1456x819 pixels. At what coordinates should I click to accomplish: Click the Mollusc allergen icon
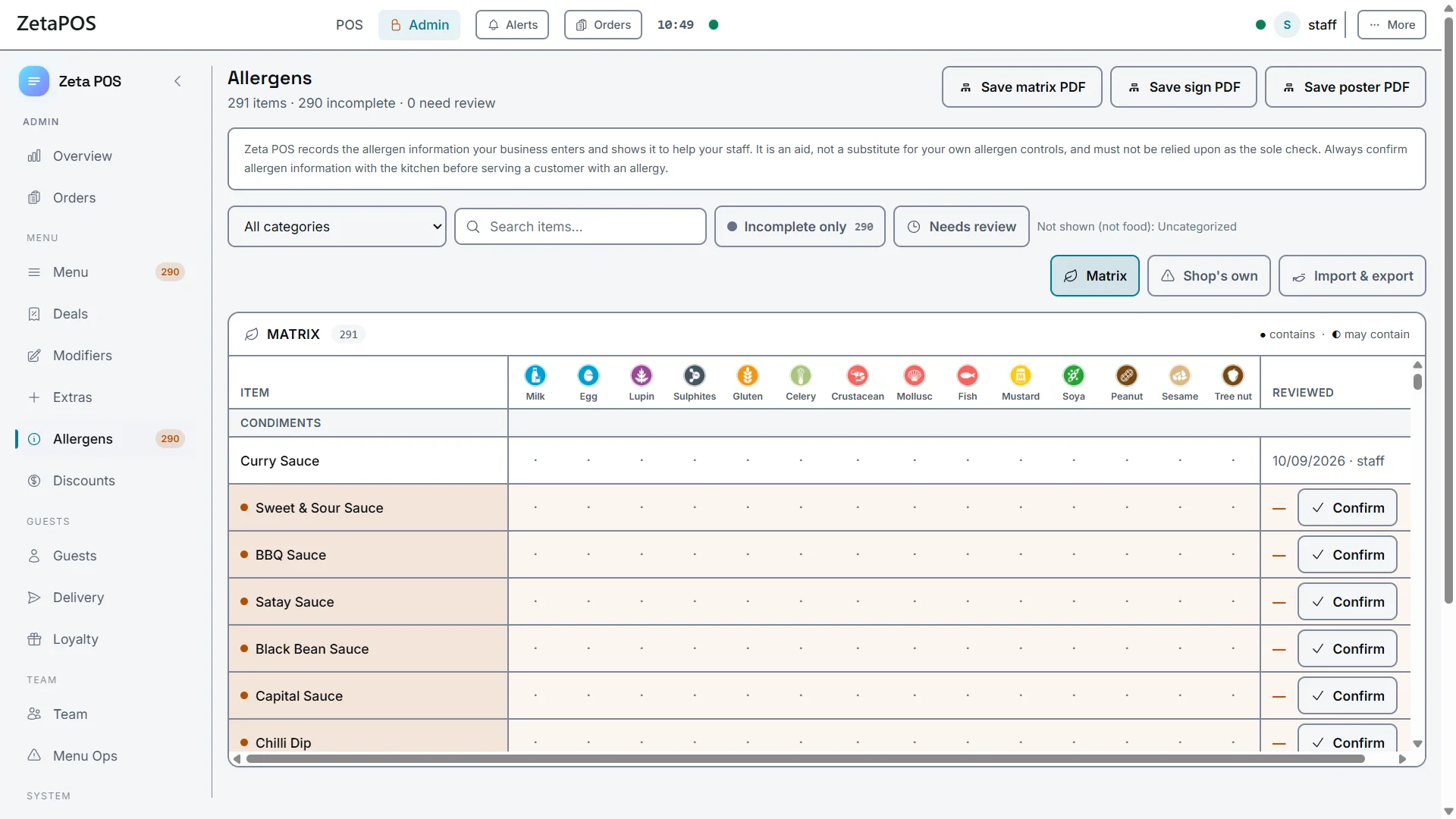coord(915,375)
